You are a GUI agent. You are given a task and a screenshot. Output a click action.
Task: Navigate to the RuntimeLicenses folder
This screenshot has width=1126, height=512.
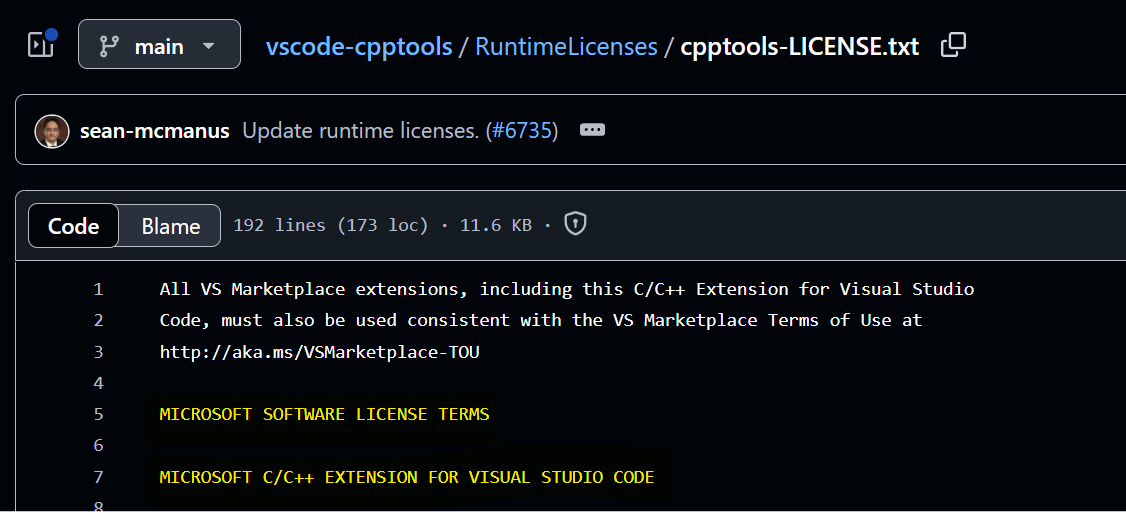click(x=566, y=47)
